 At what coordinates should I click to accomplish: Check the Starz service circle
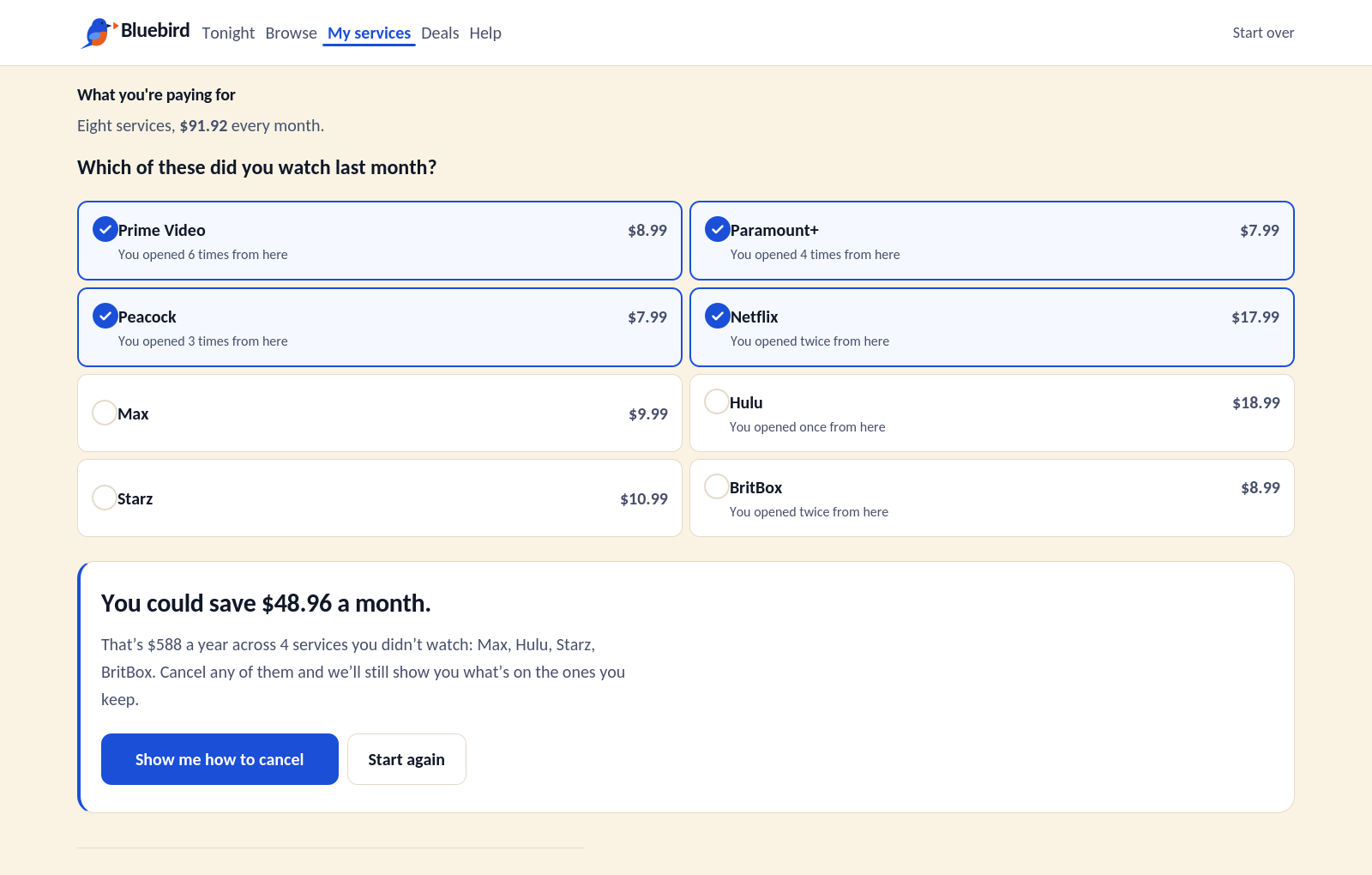[x=105, y=498]
